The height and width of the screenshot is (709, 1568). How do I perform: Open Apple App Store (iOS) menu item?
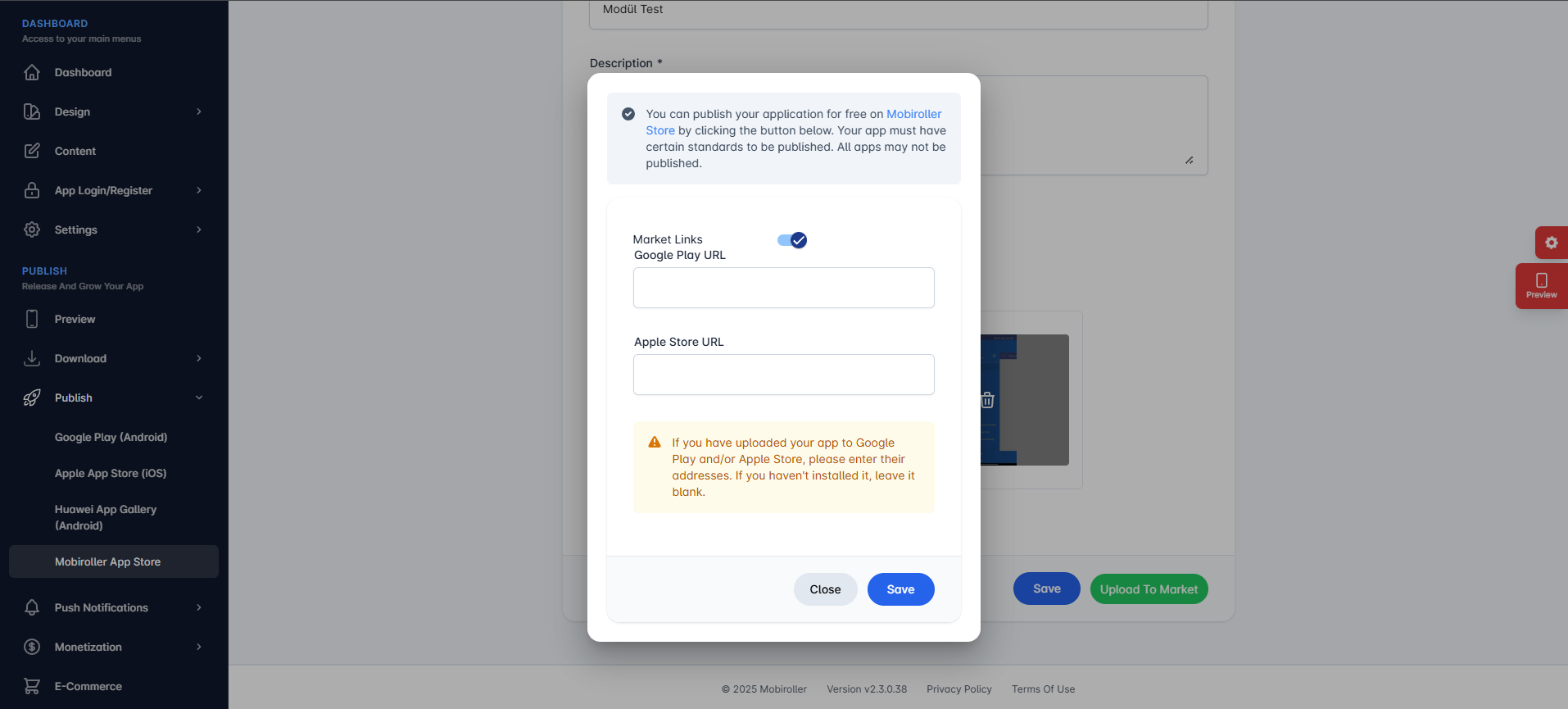click(111, 473)
